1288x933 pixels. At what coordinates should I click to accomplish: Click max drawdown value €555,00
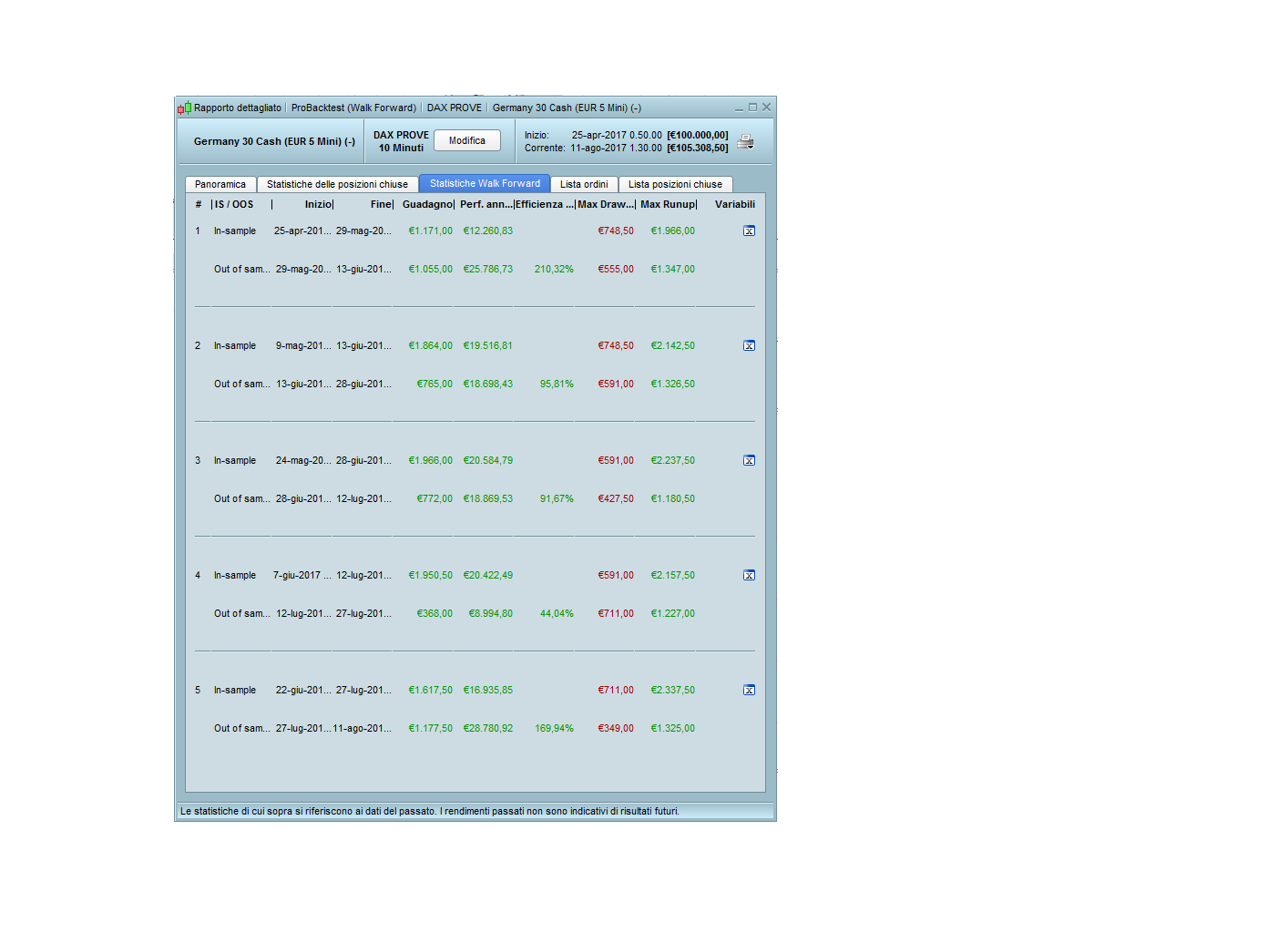[616, 270]
